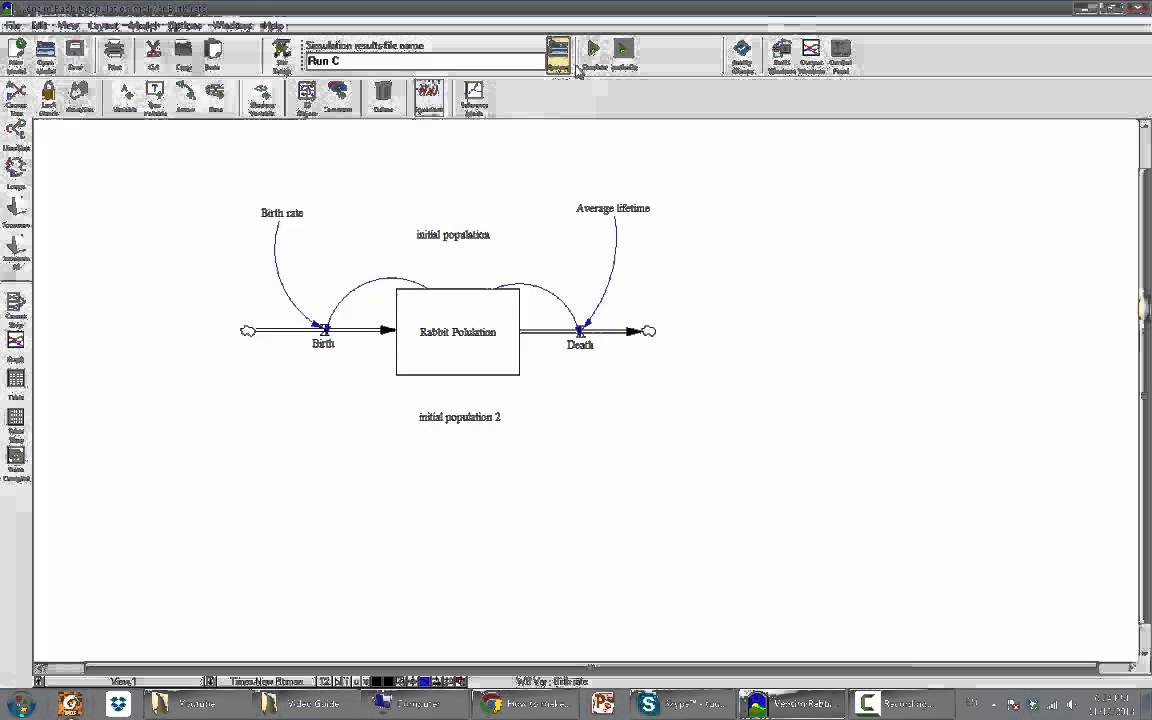Select the Reference Mode tool
Viewport: 1152px width, 720px height.
[474, 98]
